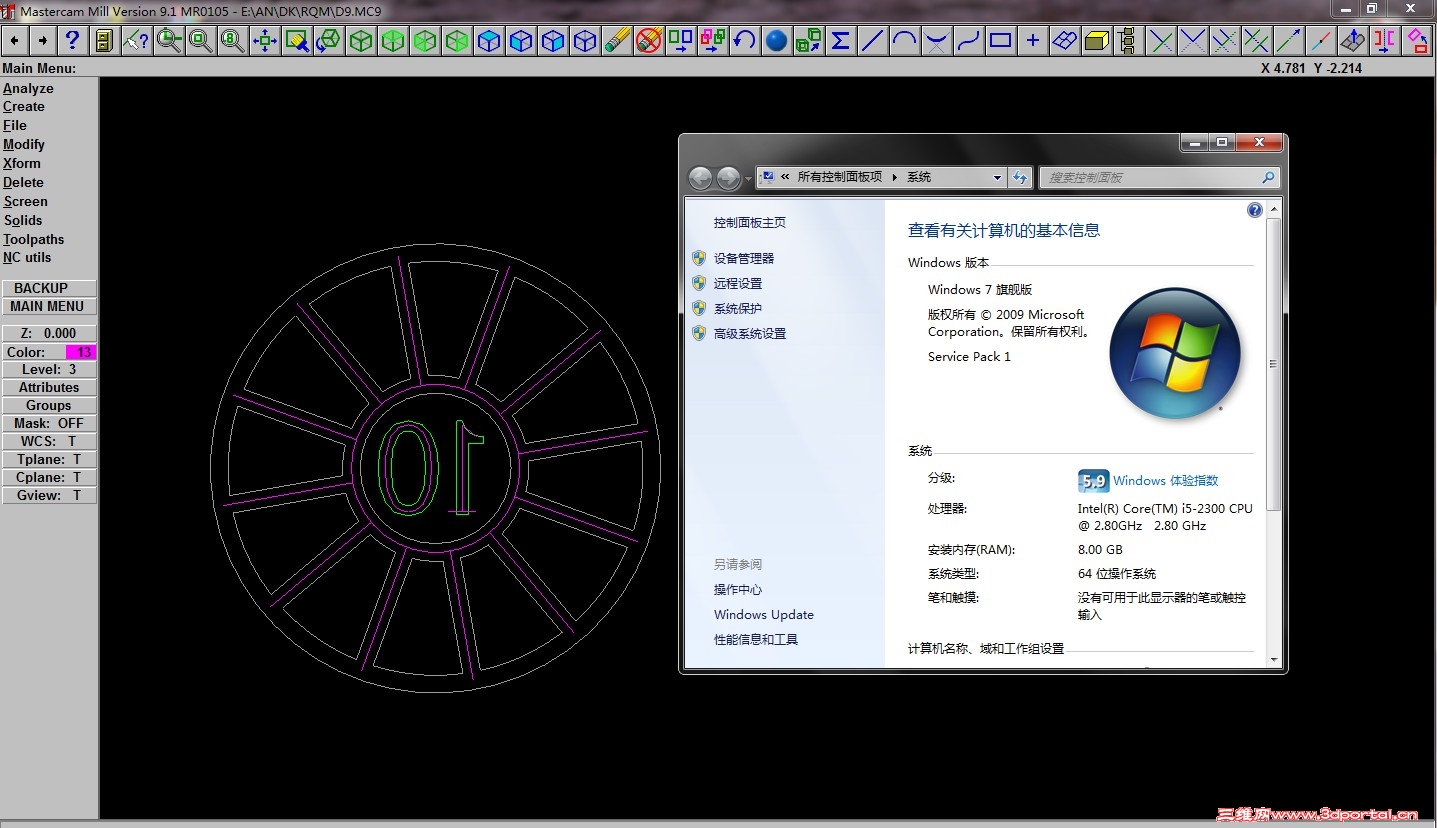
Task: Click the BACKUP button
Action: [49, 288]
